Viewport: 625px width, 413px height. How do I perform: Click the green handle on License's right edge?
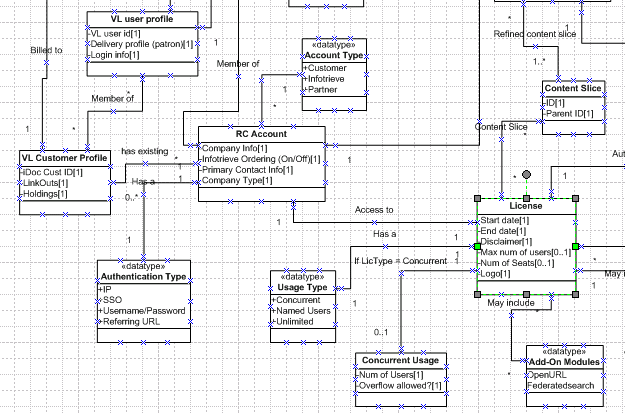[576, 246]
